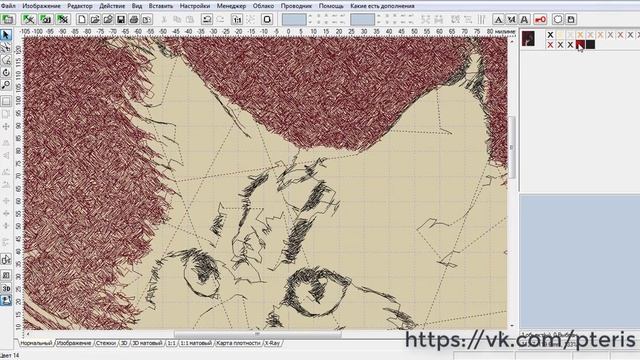The width and height of the screenshot is (640, 360).
Task: Open the Файл menu
Action: (x=8, y=6)
